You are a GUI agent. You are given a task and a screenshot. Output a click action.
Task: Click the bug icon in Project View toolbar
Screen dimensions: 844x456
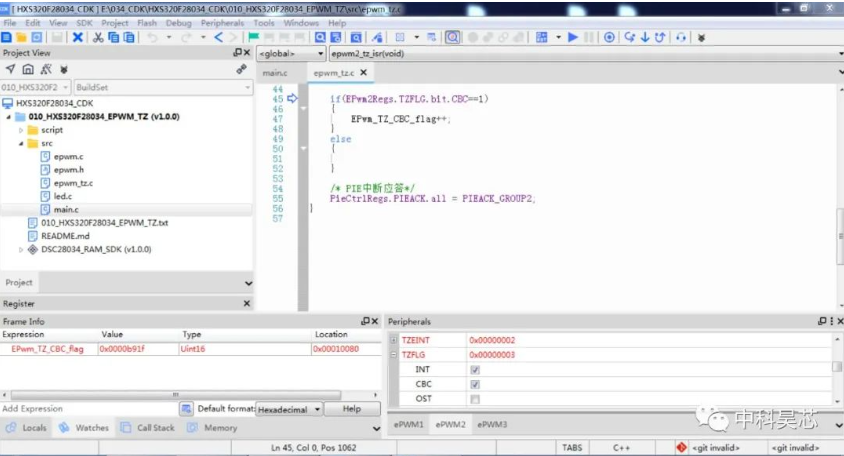point(64,69)
